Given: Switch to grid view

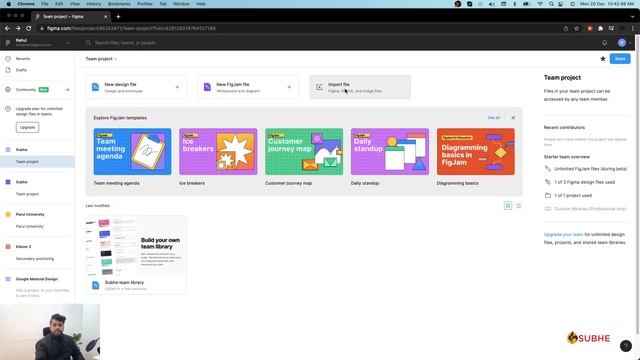Looking at the screenshot, I should [508, 206].
